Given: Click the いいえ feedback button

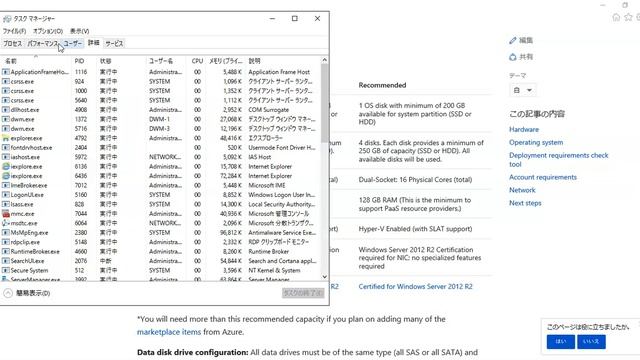Looking at the screenshot, I should tap(591, 342).
